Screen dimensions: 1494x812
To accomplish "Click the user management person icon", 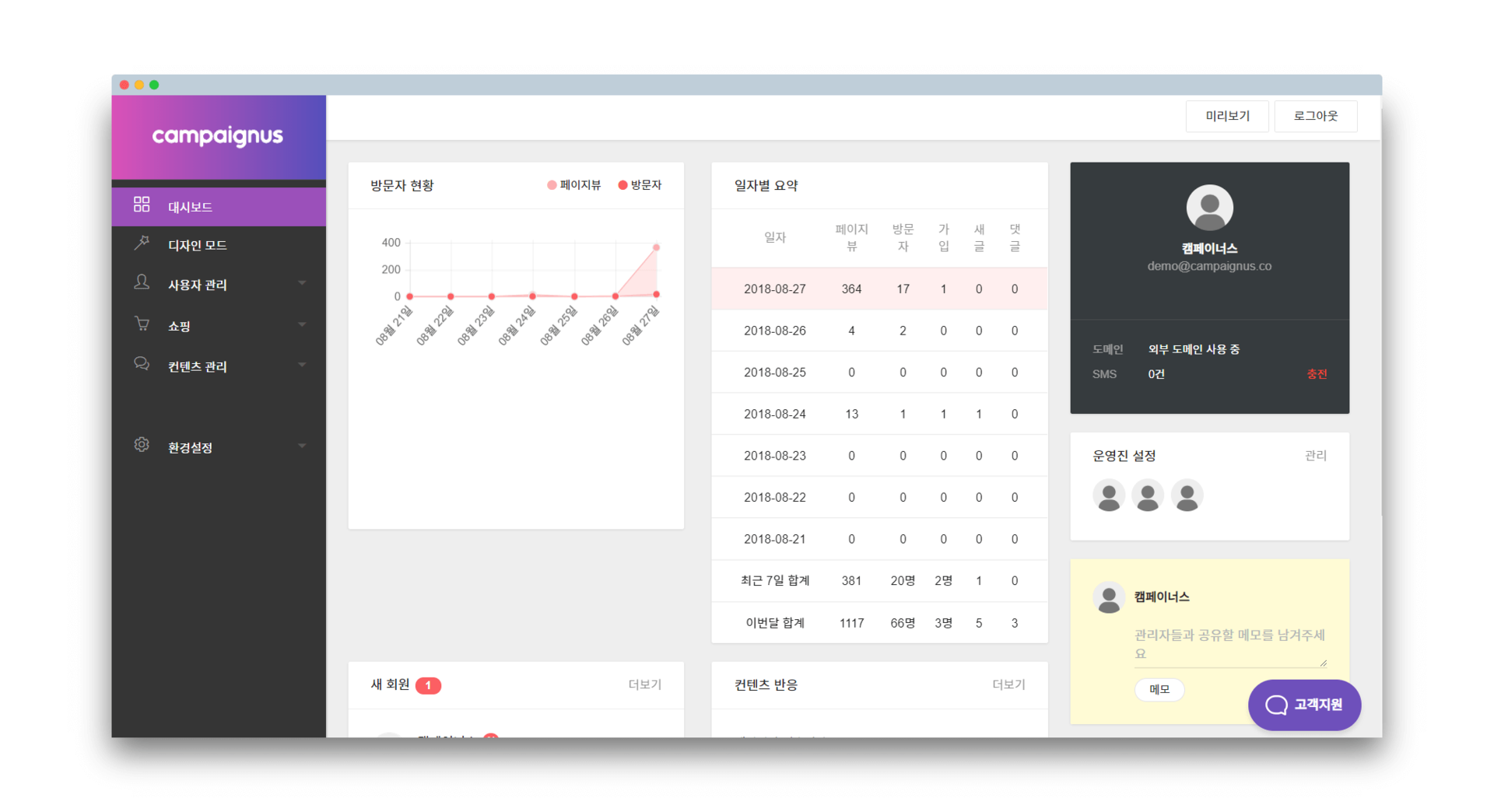I will tap(142, 282).
